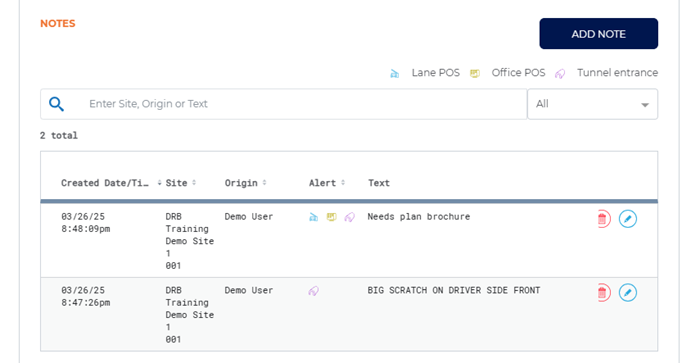The height and width of the screenshot is (363, 700).
Task: Click the Lane POS legend icon
Action: tap(395, 74)
